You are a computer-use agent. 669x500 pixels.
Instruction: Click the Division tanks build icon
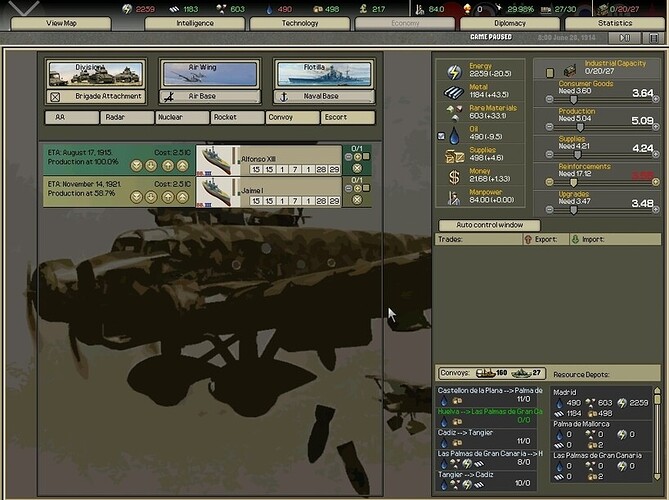click(x=95, y=73)
